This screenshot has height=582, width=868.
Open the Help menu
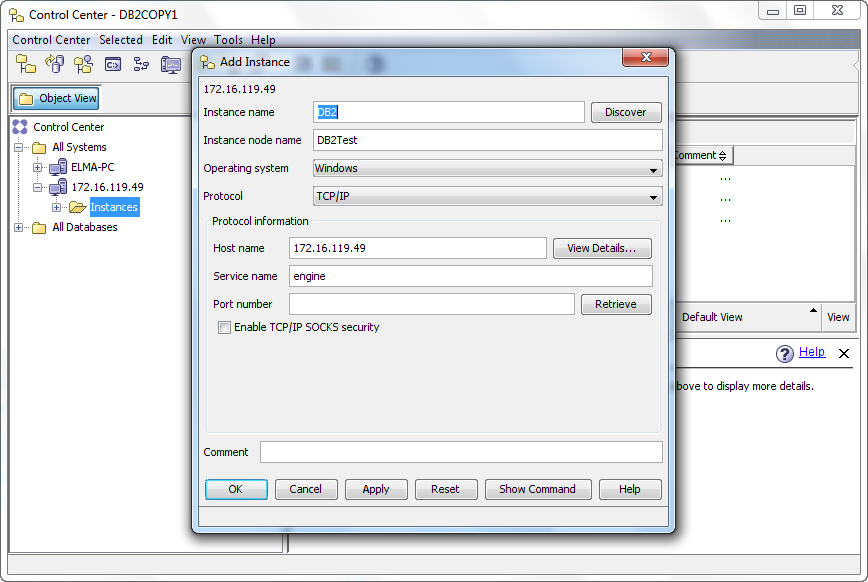[x=263, y=40]
